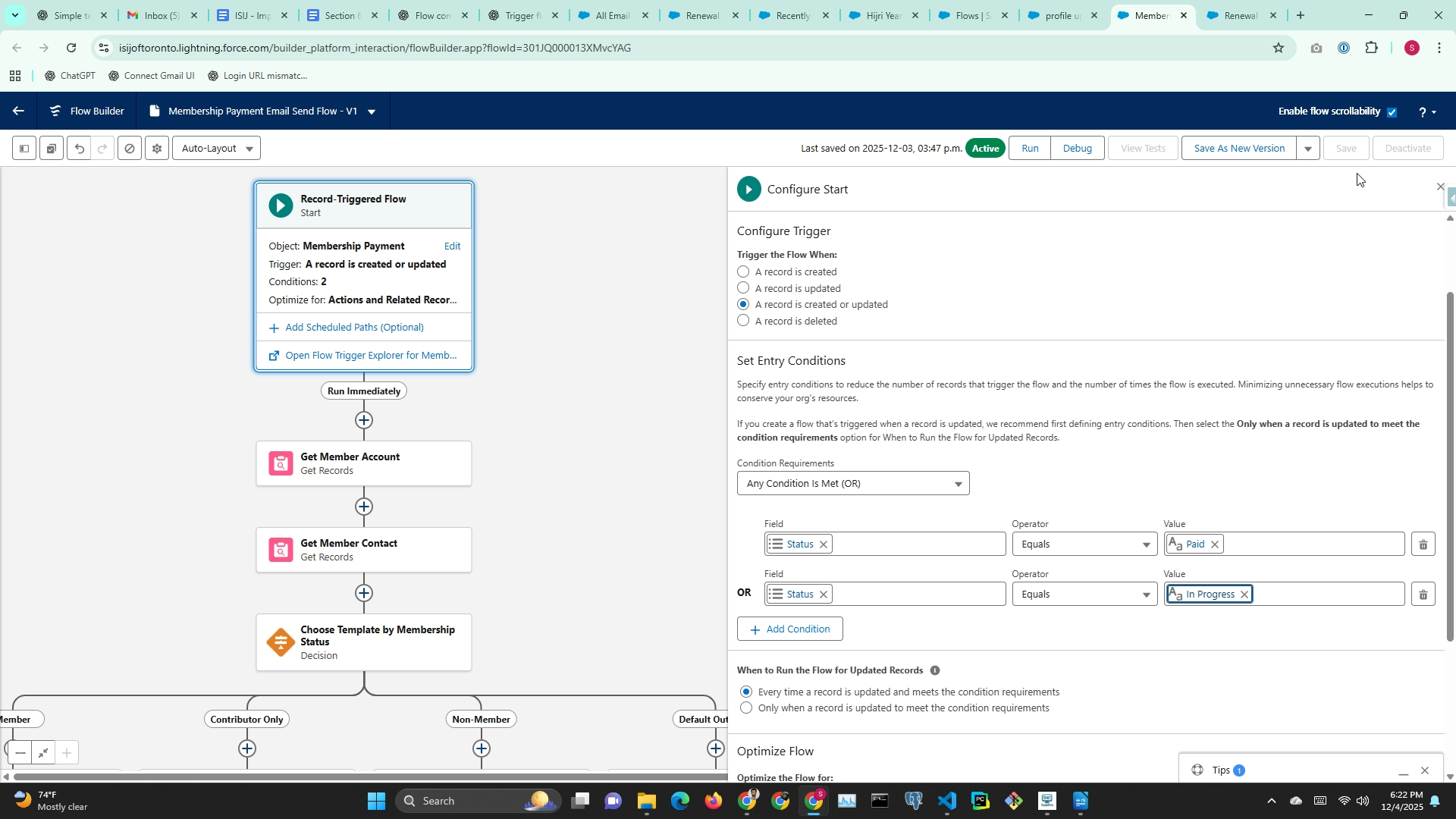Image resolution: width=1456 pixels, height=819 pixels.
Task: Open the arrow beside Save As New Version
Action: (x=1307, y=149)
